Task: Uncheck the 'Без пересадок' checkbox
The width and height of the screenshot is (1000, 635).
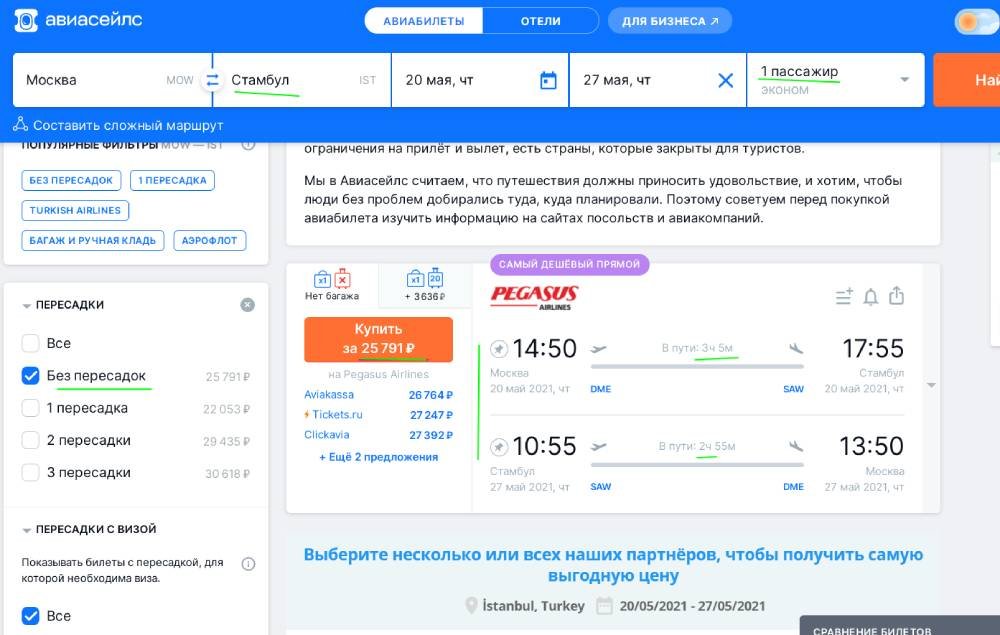Action: [31, 376]
